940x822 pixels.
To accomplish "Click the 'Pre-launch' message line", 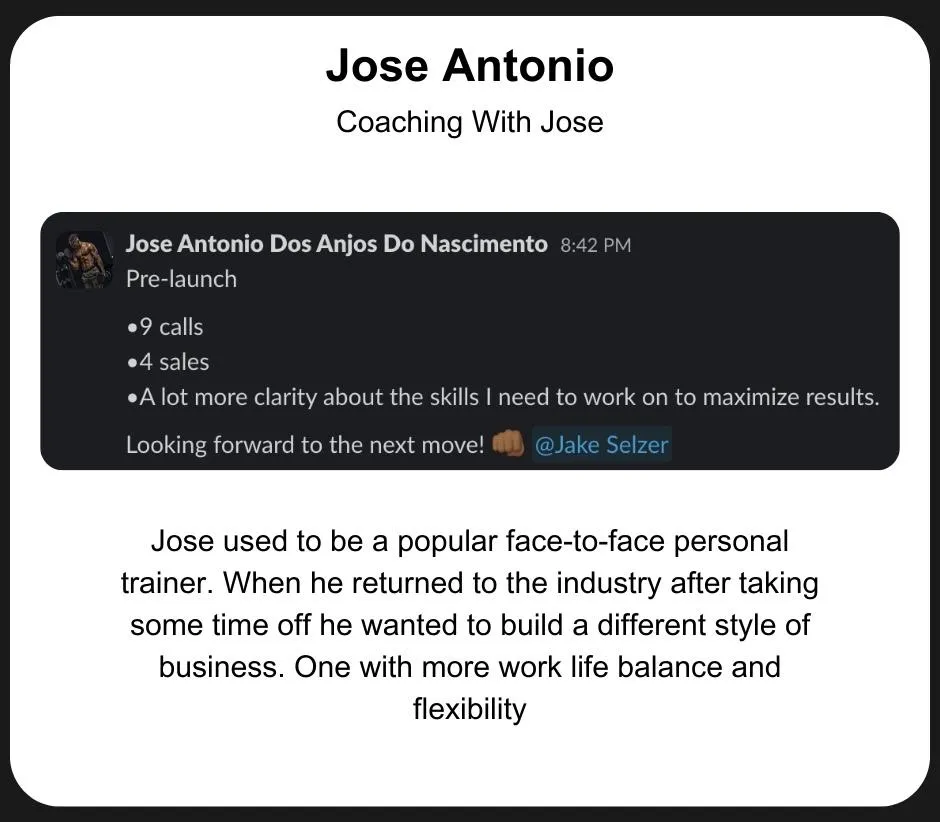I will coord(182,279).
